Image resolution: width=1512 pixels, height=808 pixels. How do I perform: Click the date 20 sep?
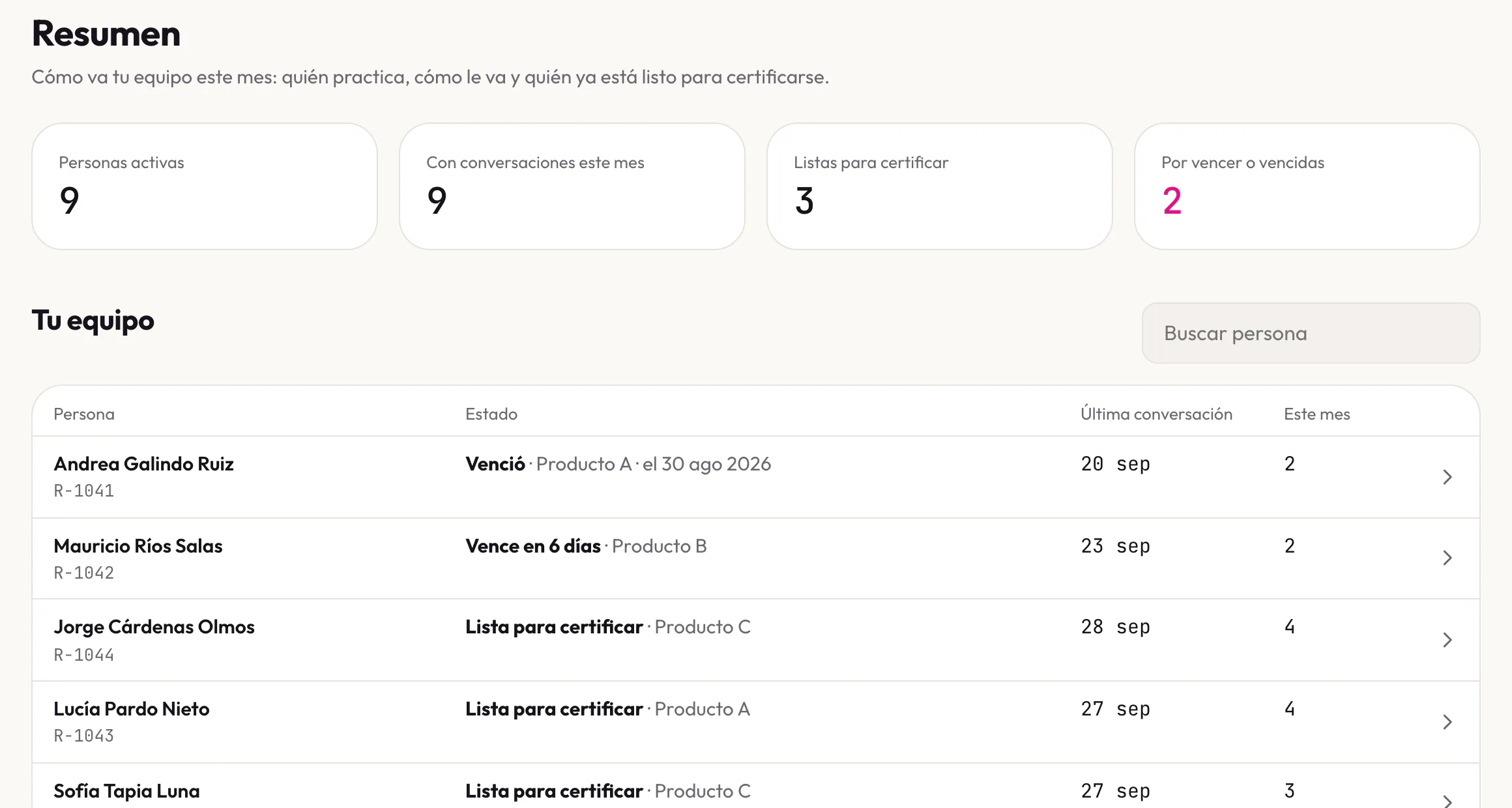click(x=1116, y=464)
